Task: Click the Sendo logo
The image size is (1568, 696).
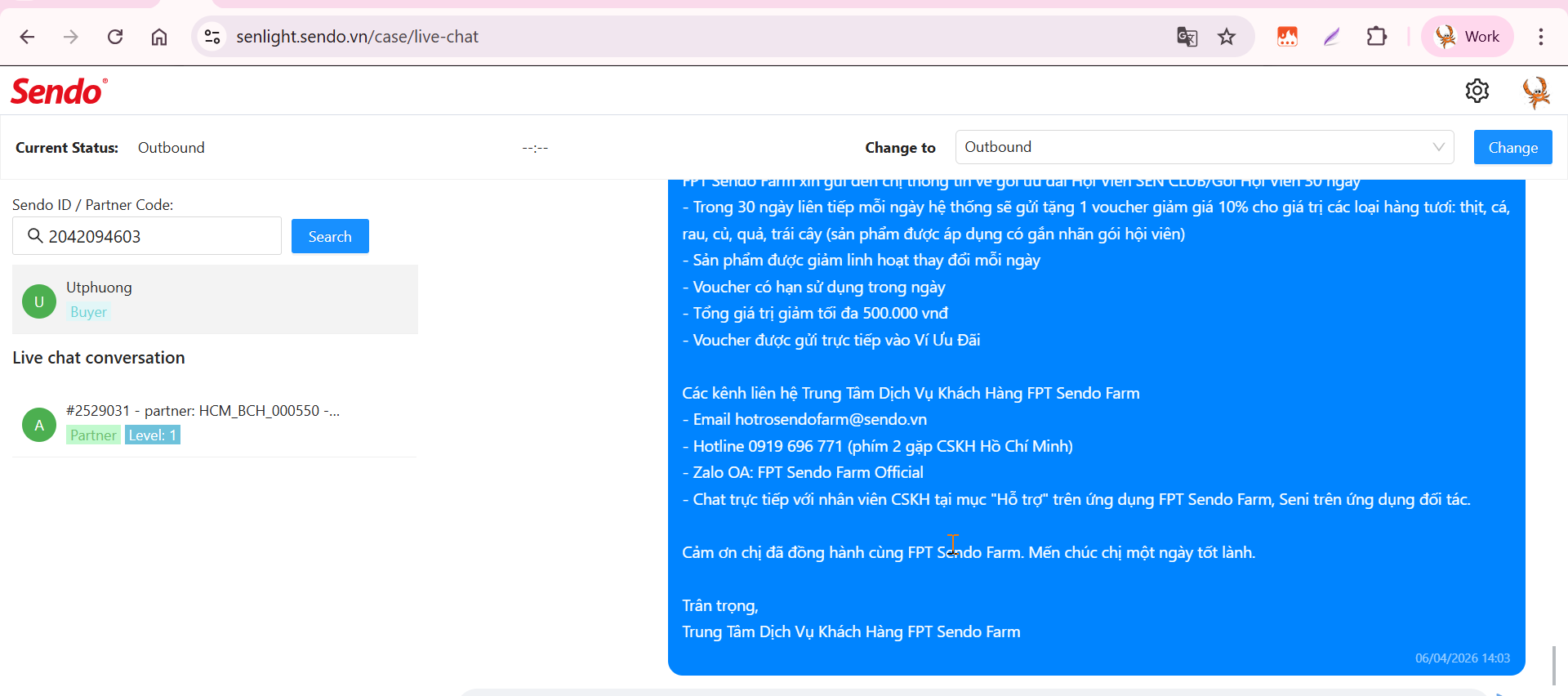Action: point(59,91)
